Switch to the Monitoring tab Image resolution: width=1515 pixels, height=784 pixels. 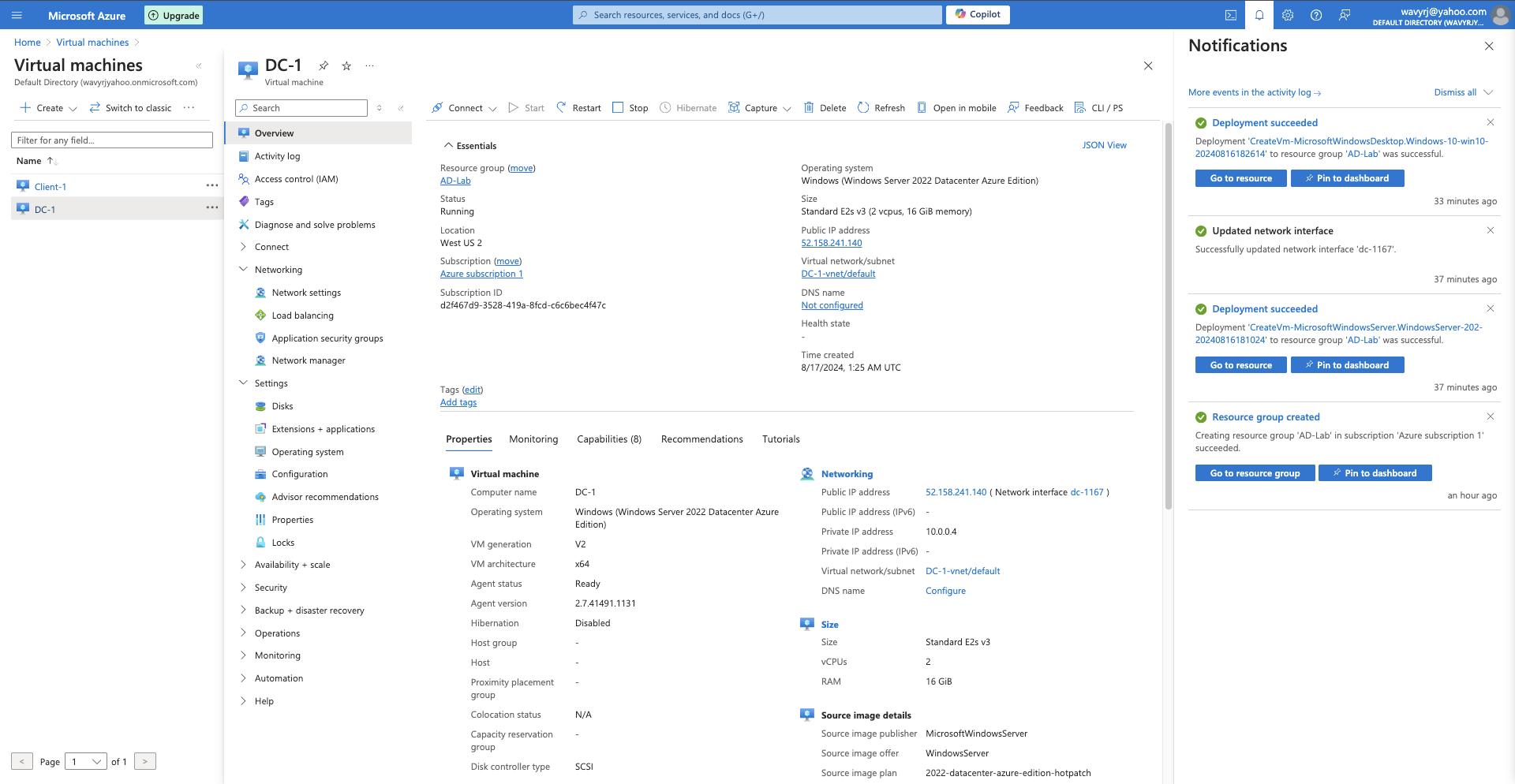(x=533, y=439)
